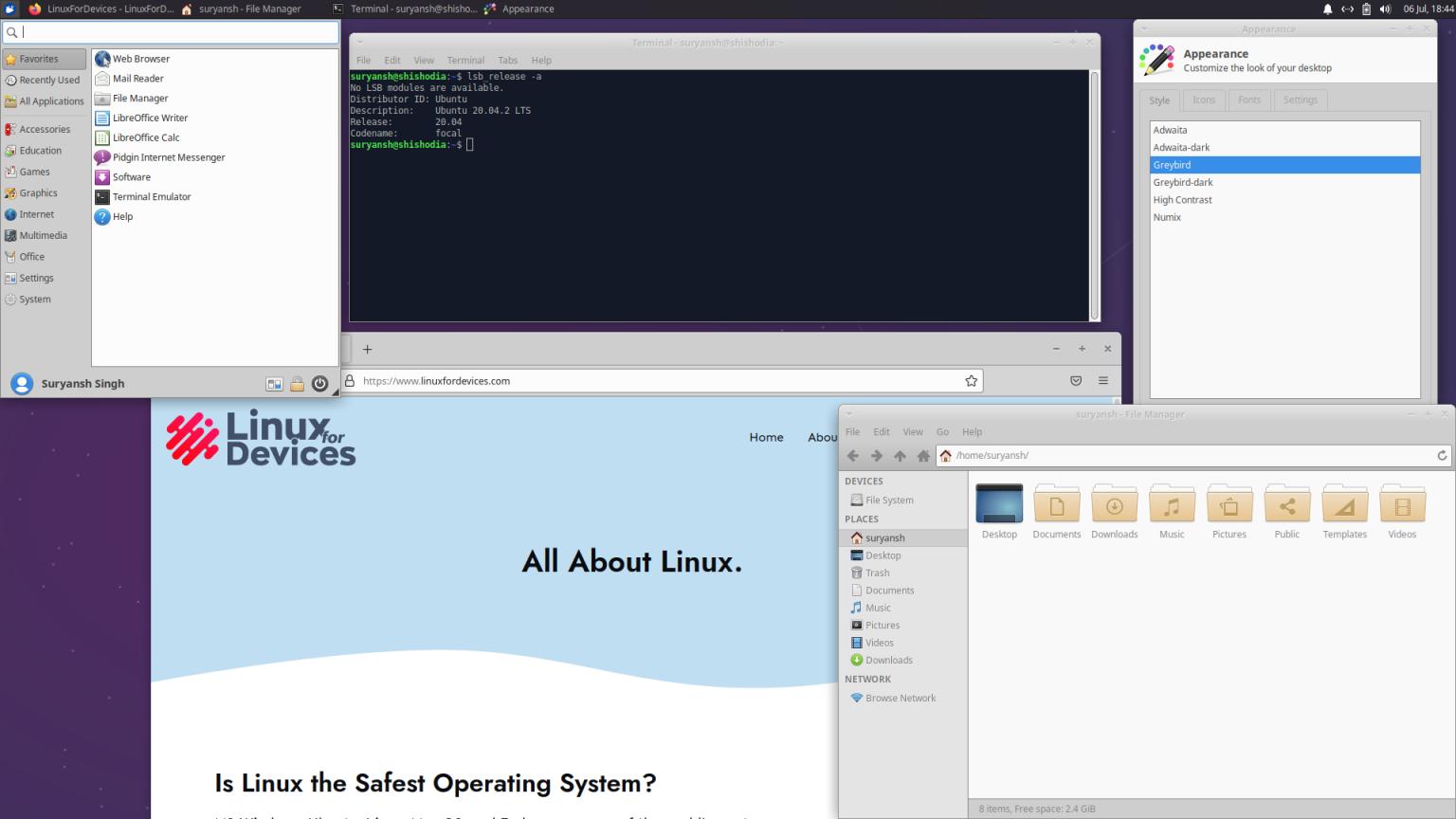The height and width of the screenshot is (819, 1456).
Task: Open Games category
Action: click(x=45, y=172)
